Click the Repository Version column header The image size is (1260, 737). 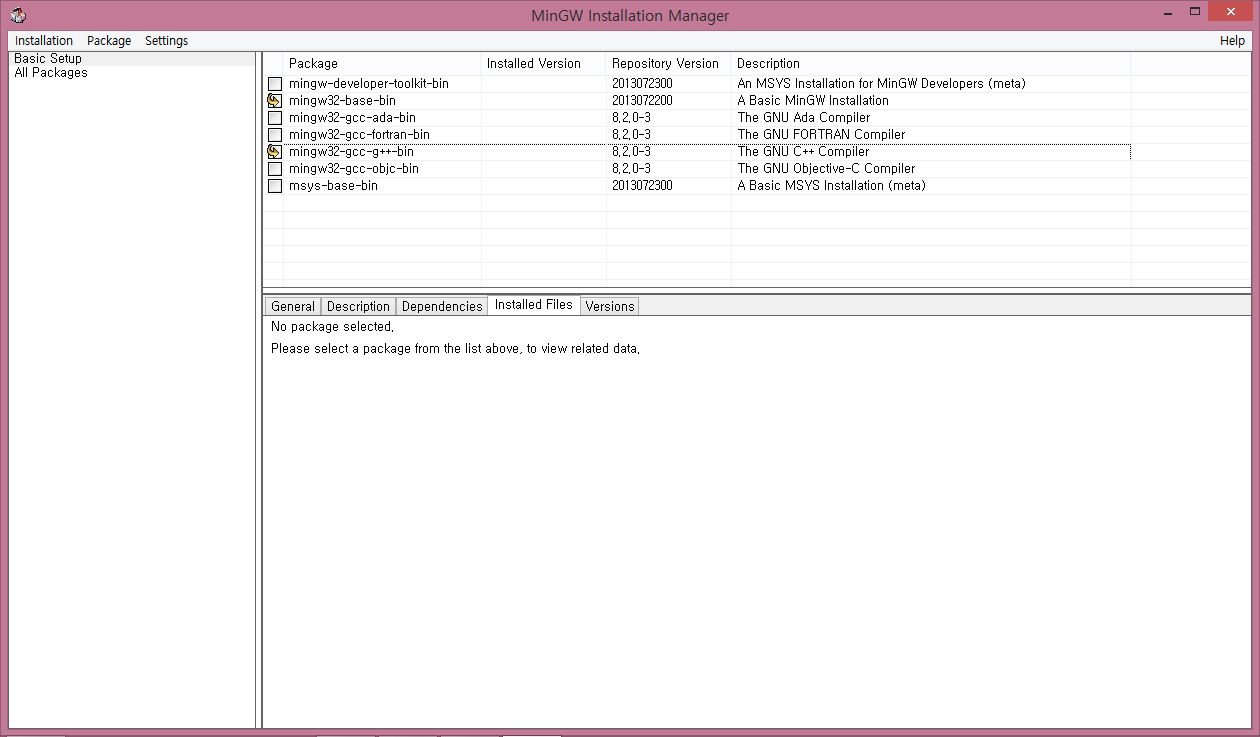coord(669,64)
